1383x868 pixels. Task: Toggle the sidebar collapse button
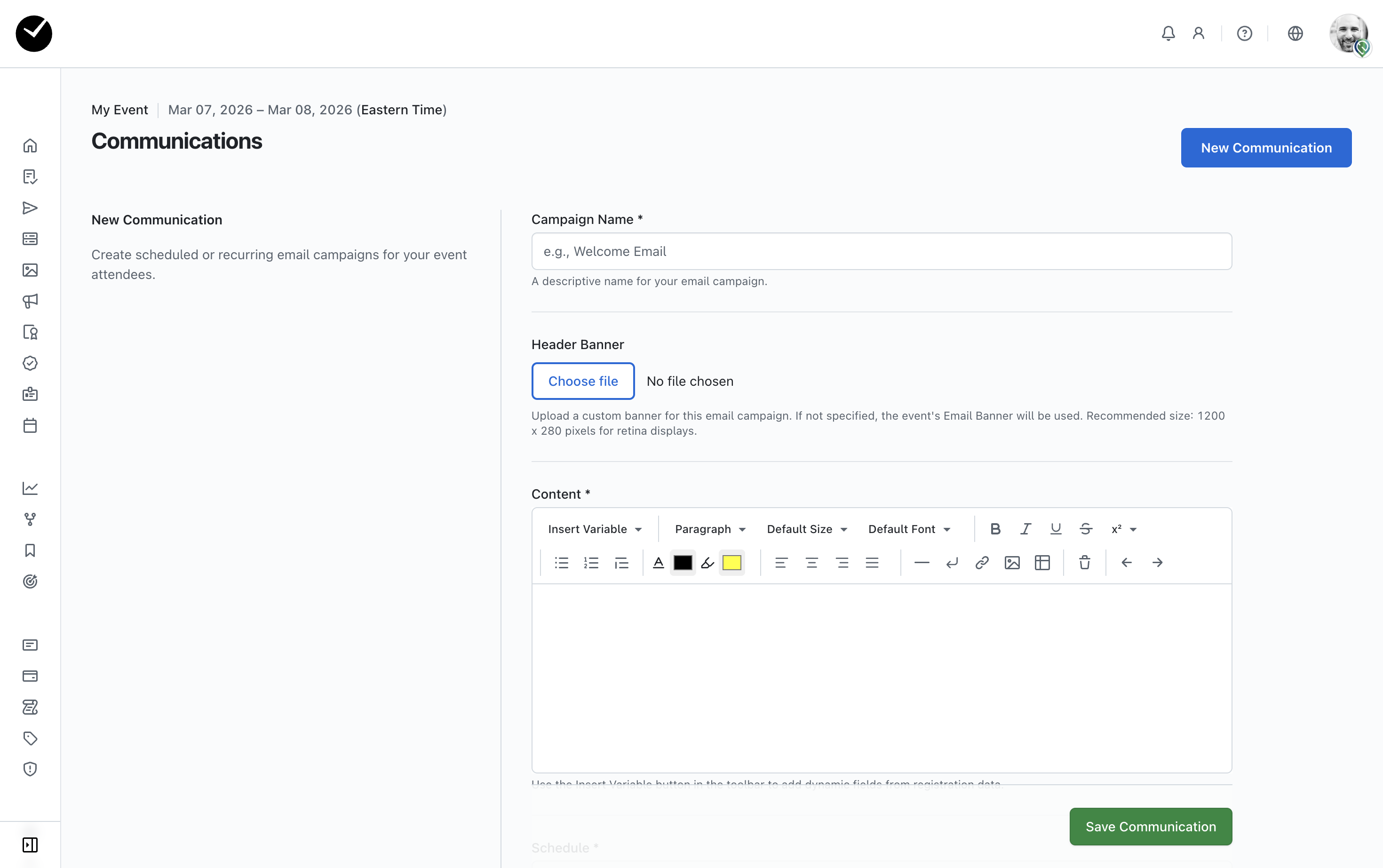click(x=30, y=844)
